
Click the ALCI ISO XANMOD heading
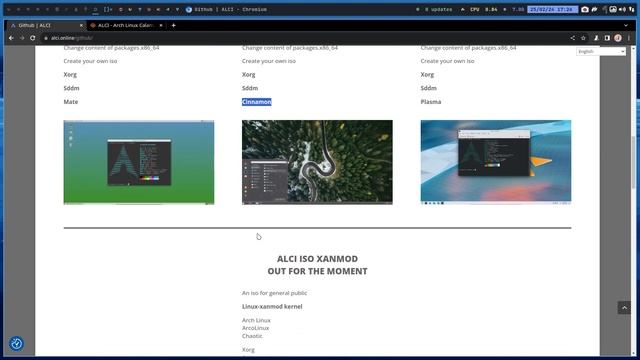click(317, 259)
